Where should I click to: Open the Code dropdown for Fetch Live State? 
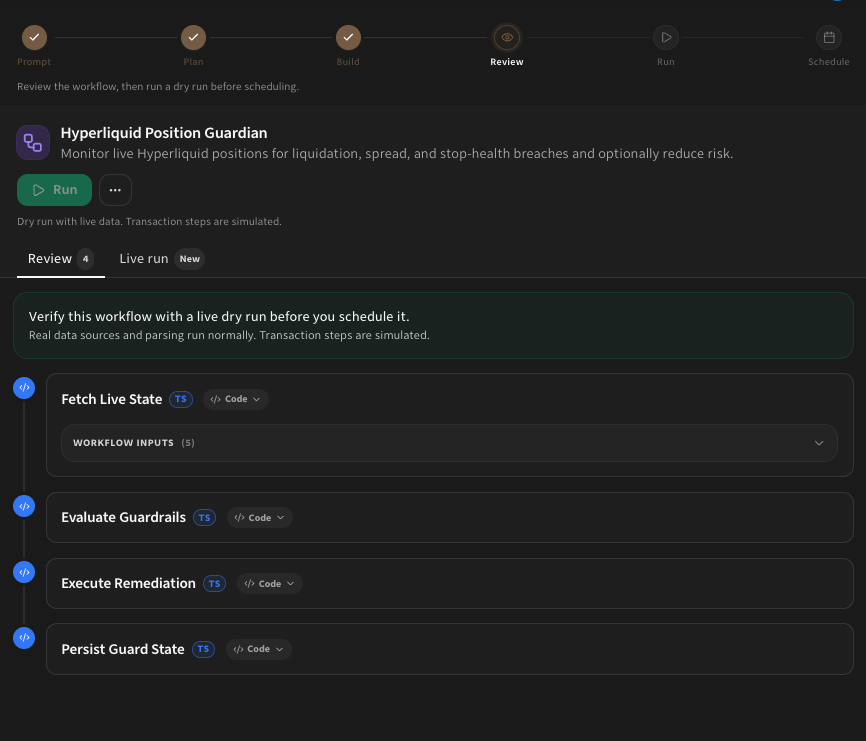pos(235,399)
